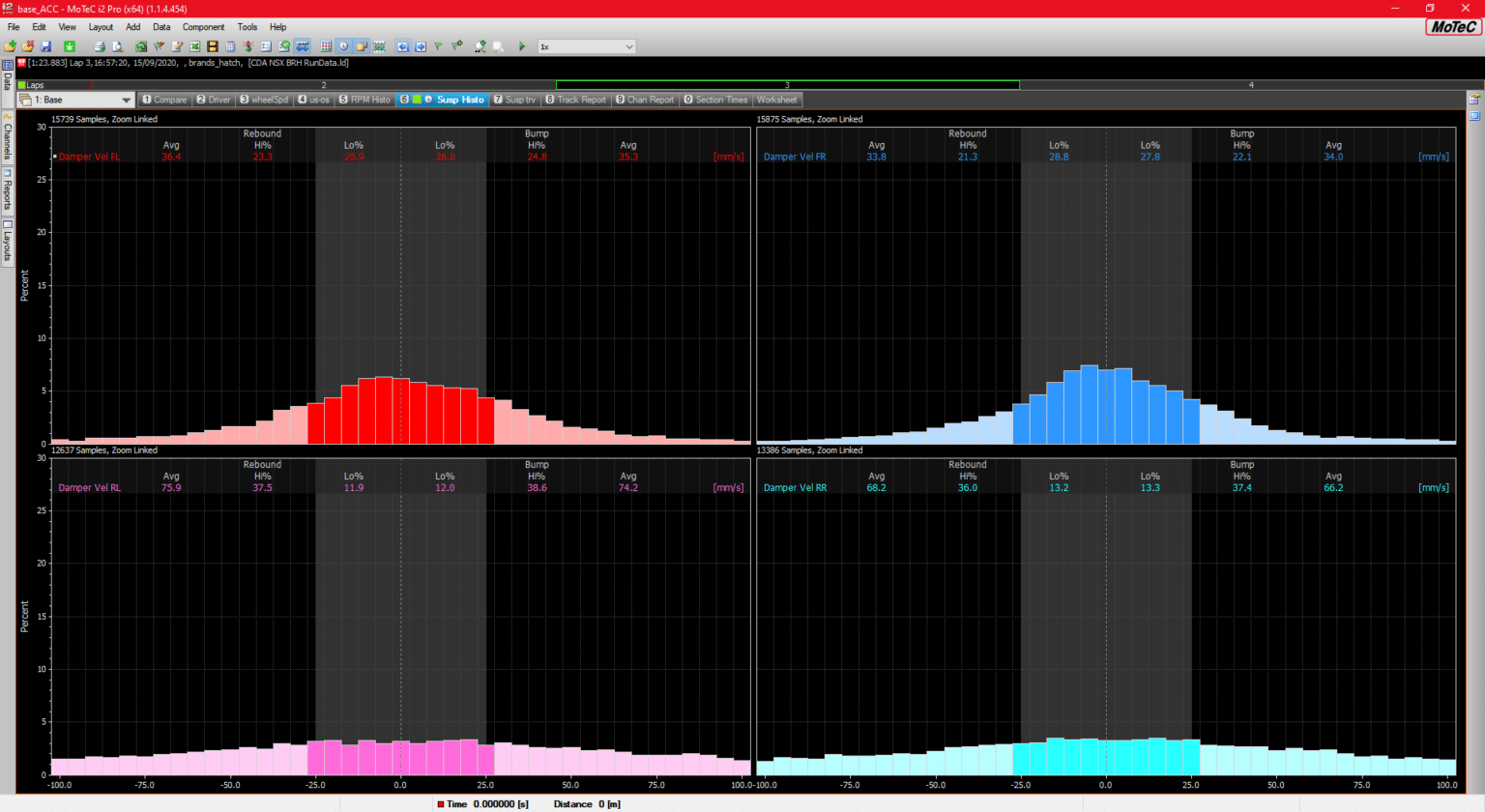Click the forward navigation arrow icon
This screenshot has width=1485, height=812.
pyautogui.click(x=420, y=45)
